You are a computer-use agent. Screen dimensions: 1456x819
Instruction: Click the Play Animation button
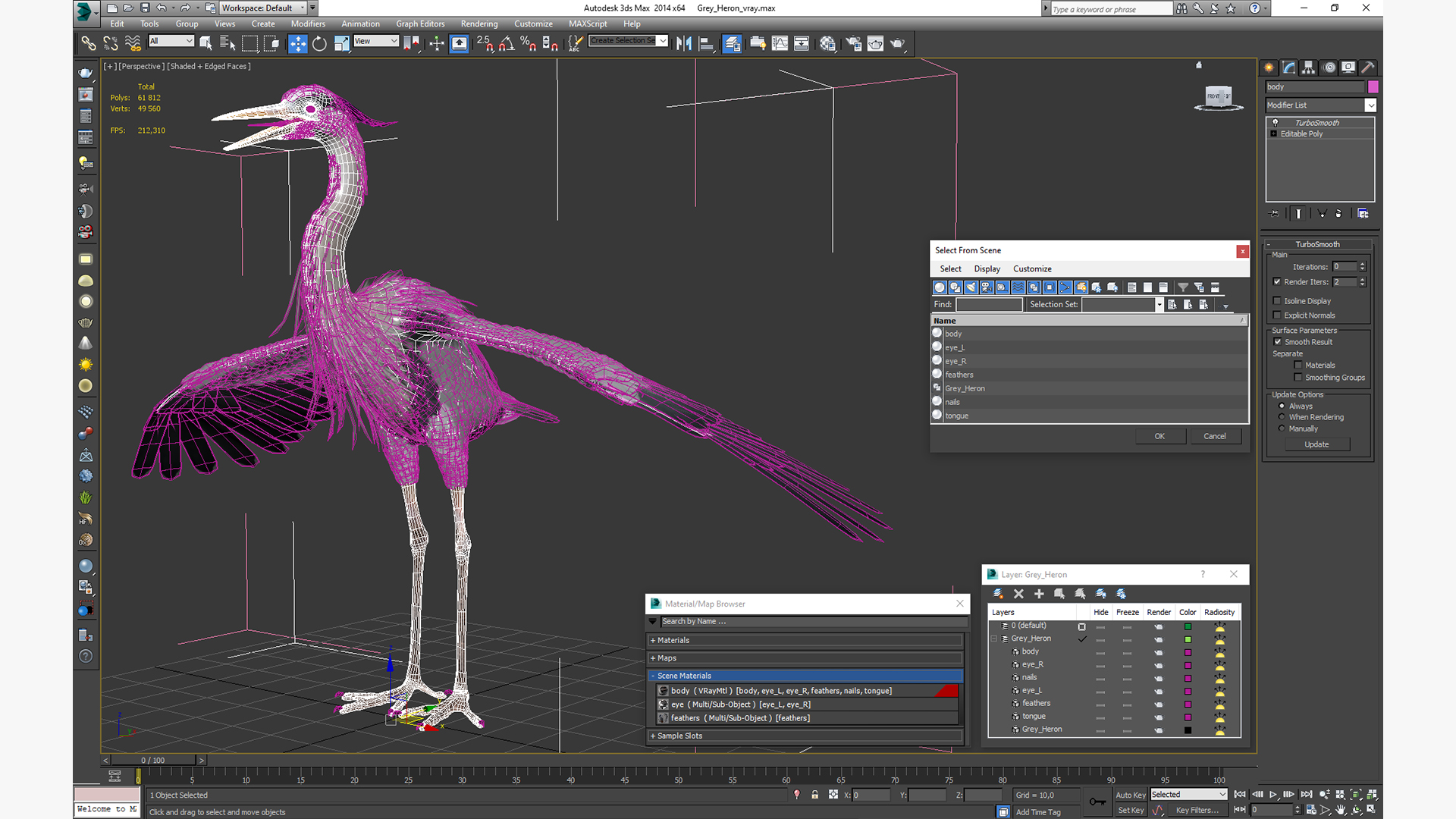point(1272,794)
